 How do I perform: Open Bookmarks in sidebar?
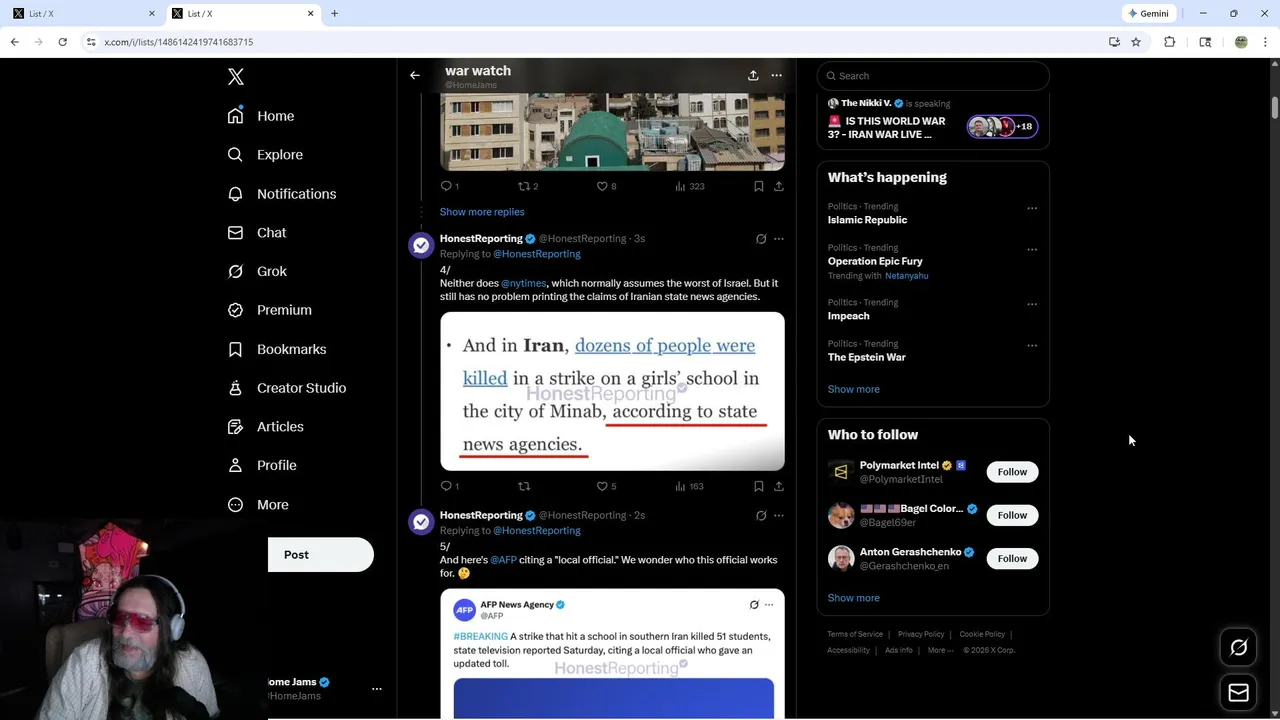[x=277, y=349]
